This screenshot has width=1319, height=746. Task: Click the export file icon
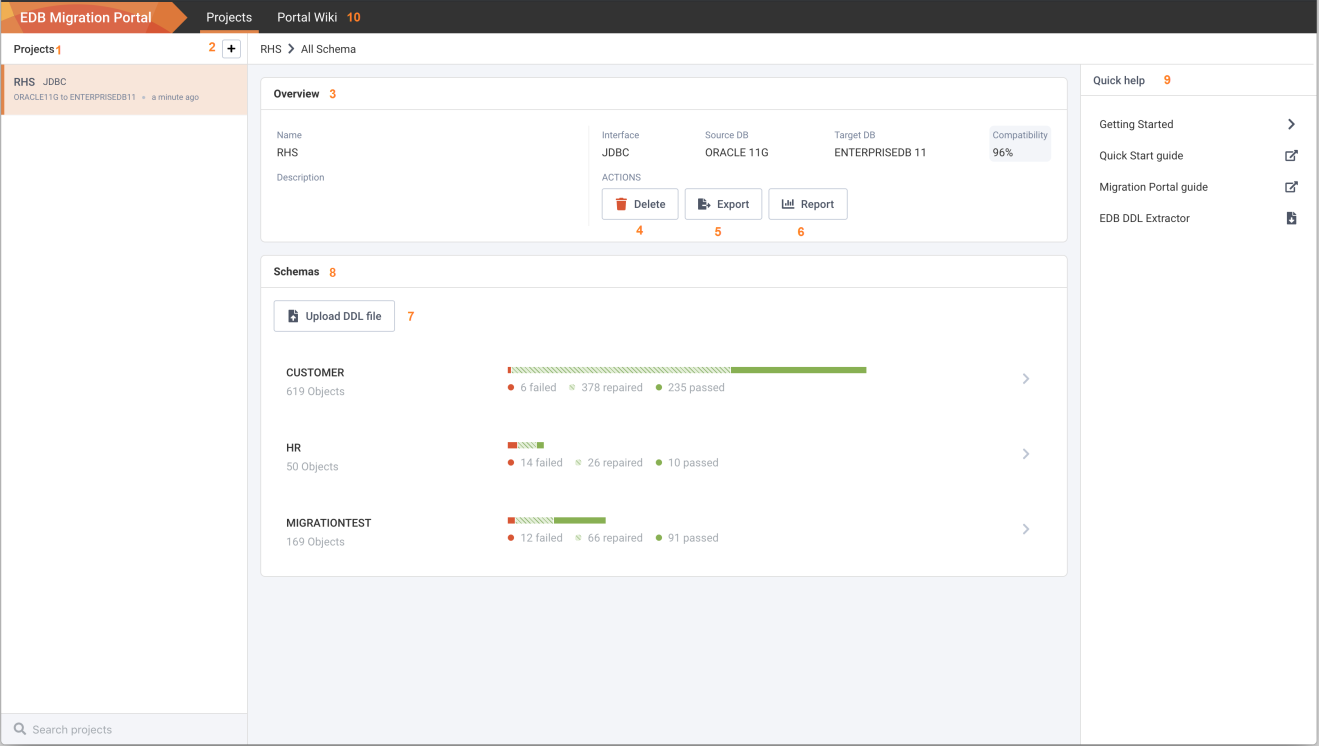click(x=704, y=204)
